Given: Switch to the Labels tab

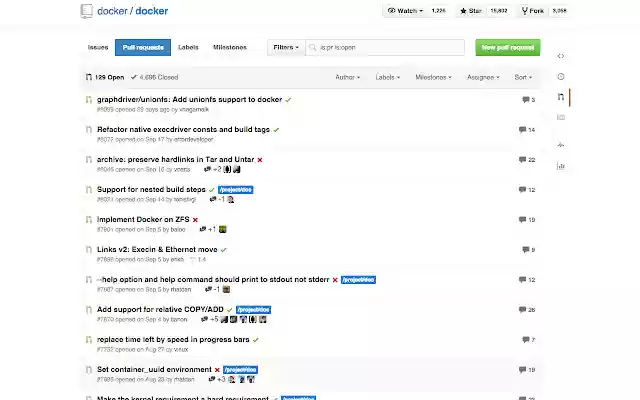Looking at the screenshot, I should click(x=188, y=47).
